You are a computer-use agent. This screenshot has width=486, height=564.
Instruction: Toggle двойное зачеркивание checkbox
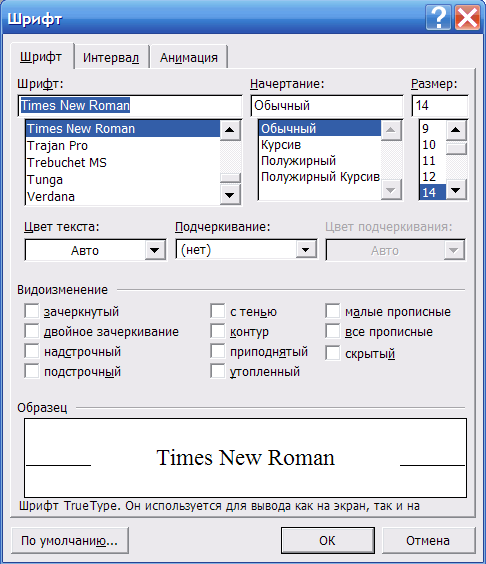click(32, 331)
